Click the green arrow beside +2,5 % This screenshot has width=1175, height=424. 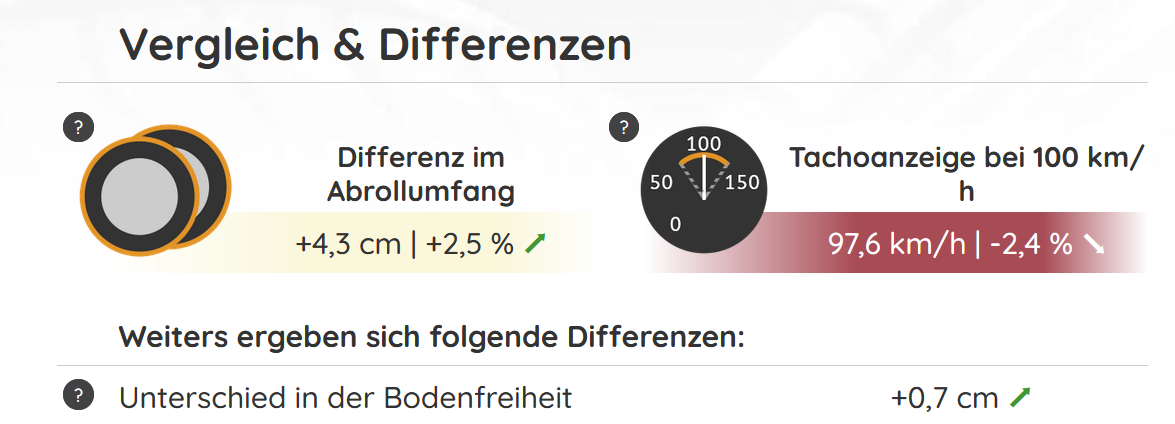pyautogui.click(x=536, y=244)
